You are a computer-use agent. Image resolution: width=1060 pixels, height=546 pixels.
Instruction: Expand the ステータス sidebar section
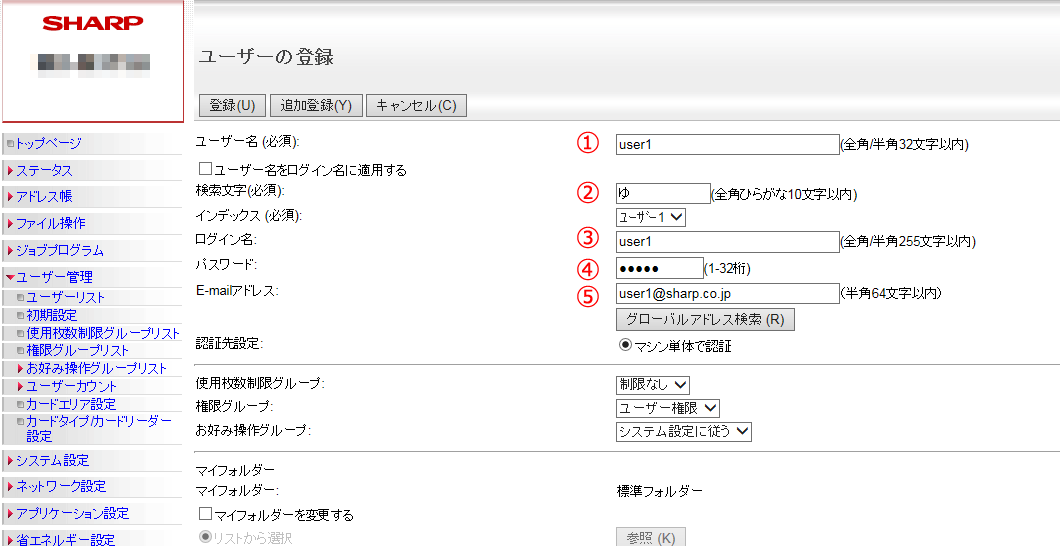pos(44,171)
